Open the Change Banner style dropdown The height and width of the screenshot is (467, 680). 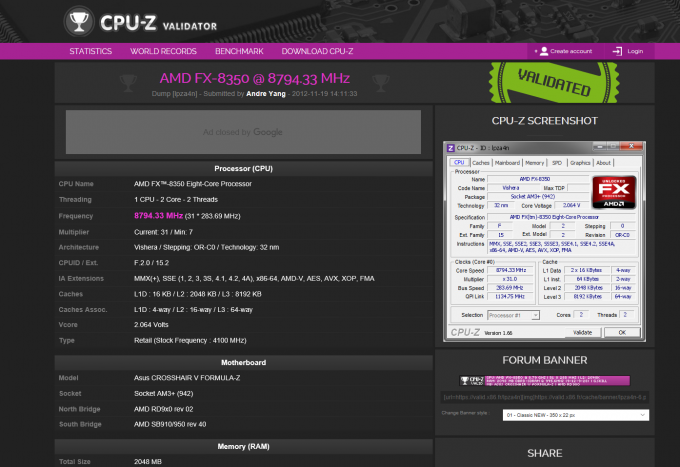click(575, 415)
